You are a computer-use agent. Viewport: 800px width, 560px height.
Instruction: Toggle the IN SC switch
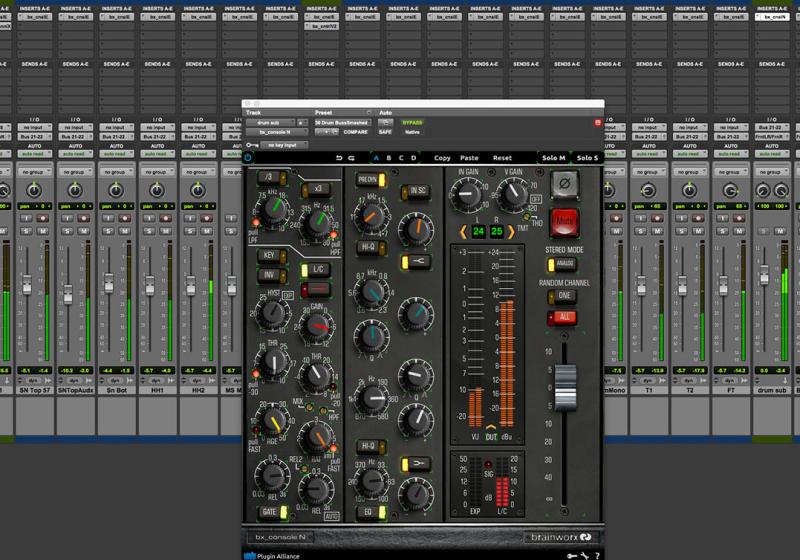pos(415,191)
